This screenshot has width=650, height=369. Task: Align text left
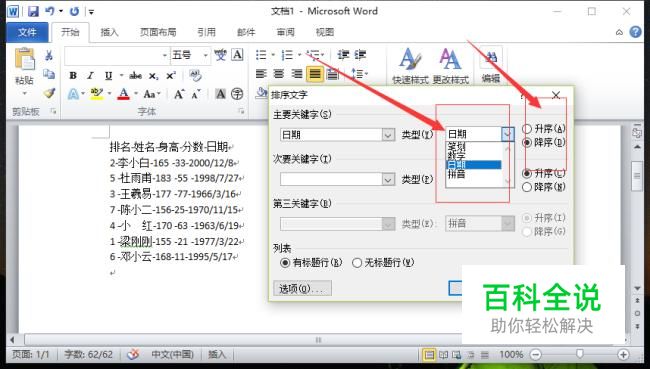point(261,74)
